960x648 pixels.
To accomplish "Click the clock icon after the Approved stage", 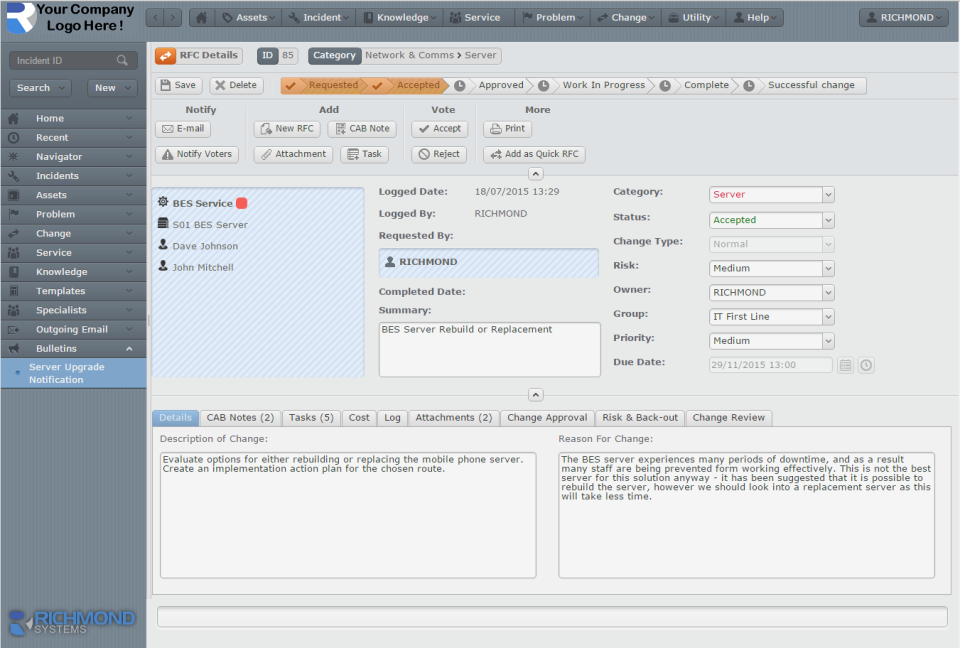I will (x=541, y=85).
